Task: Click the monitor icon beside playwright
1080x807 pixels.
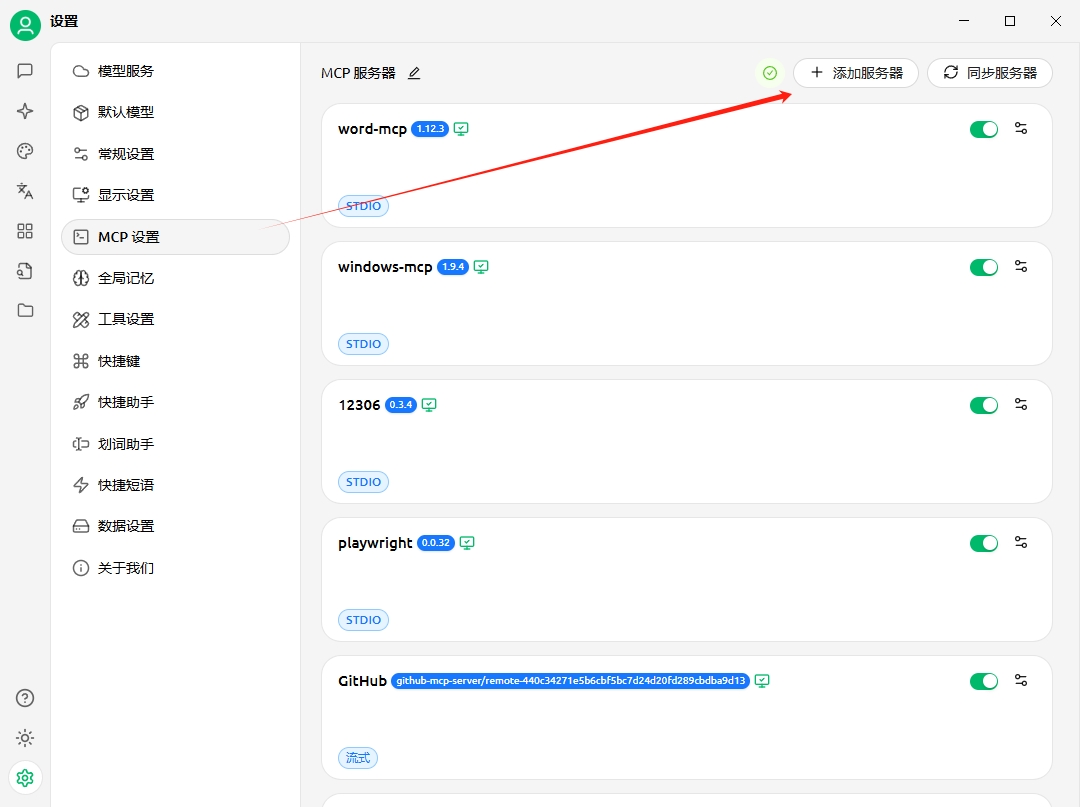Action: pos(467,543)
